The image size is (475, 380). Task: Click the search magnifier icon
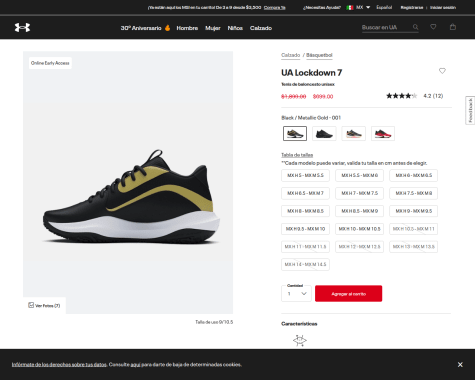pyautogui.click(x=415, y=27)
